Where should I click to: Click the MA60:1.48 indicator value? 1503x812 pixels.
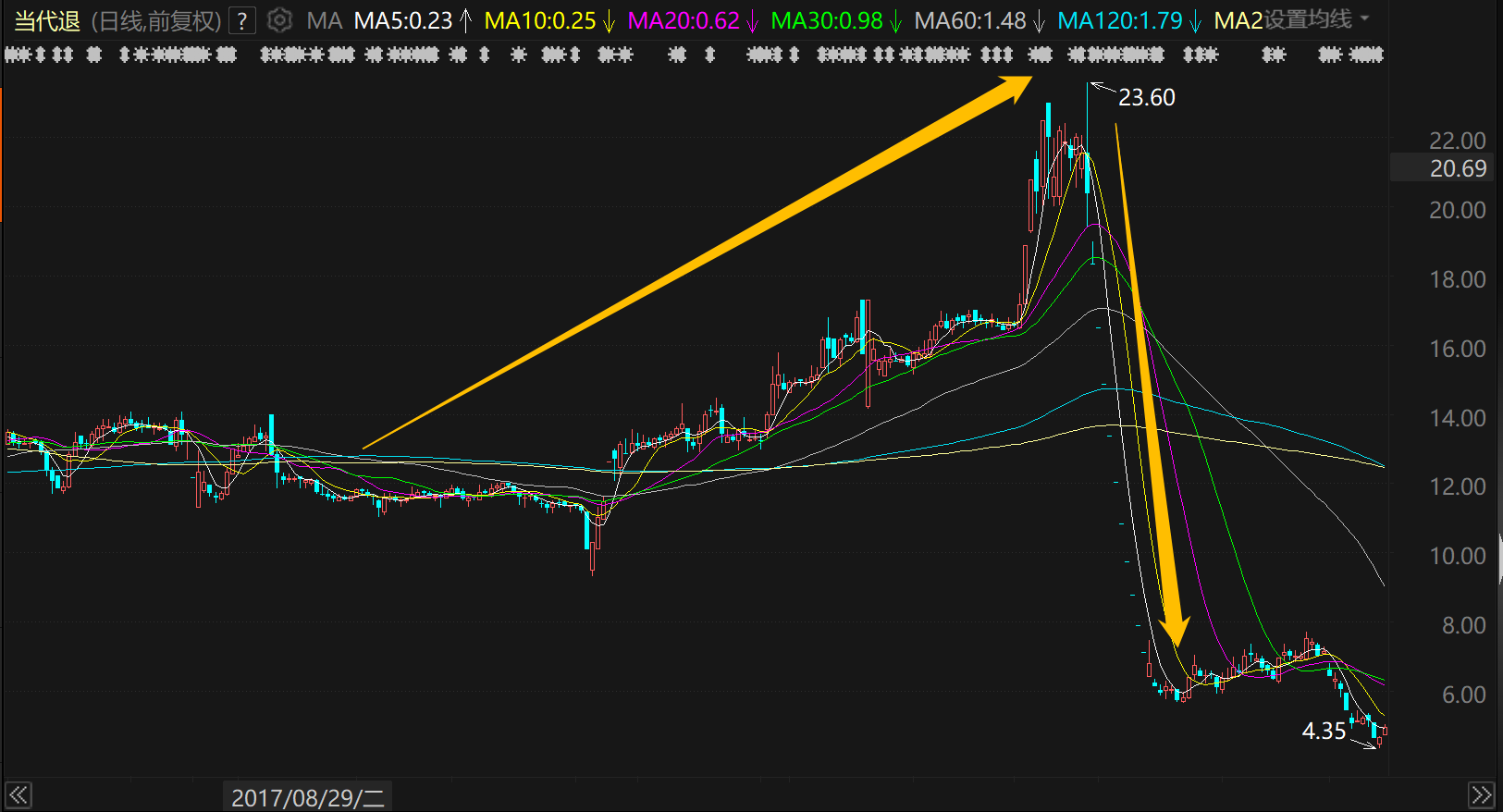click(x=970, y=20)
